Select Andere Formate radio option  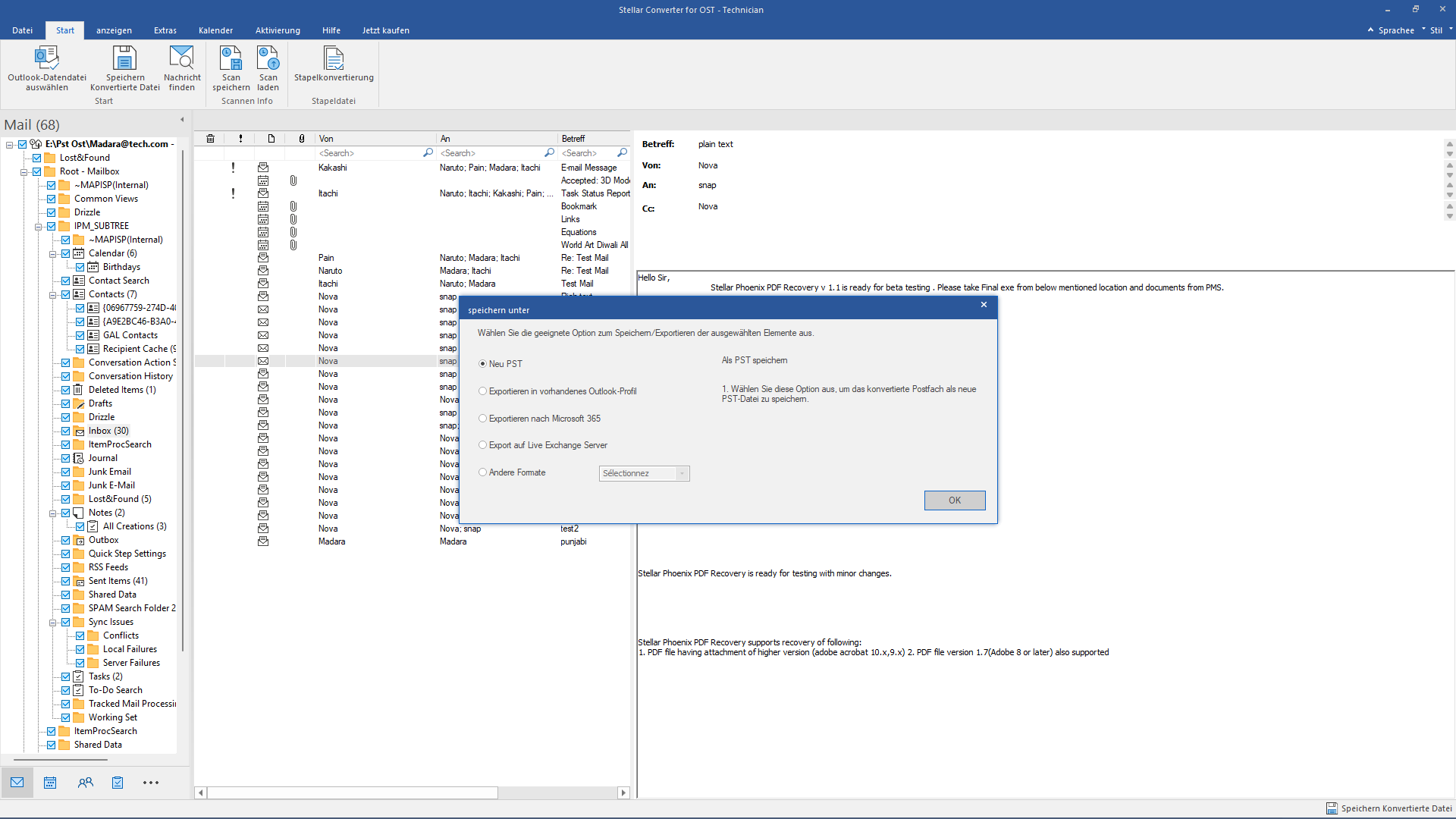tap(482, 472)
